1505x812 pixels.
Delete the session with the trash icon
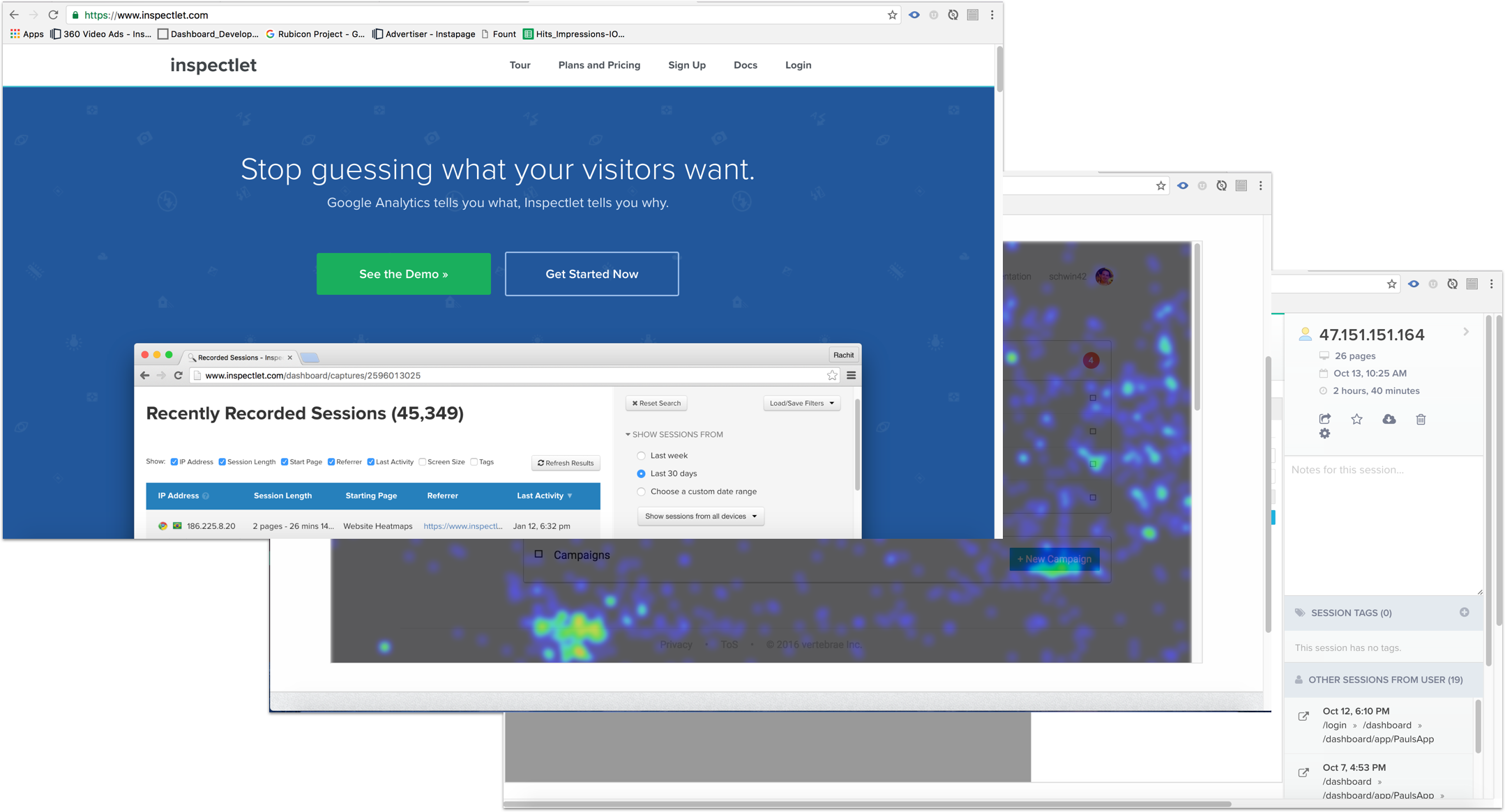[x=1421, y=419]
